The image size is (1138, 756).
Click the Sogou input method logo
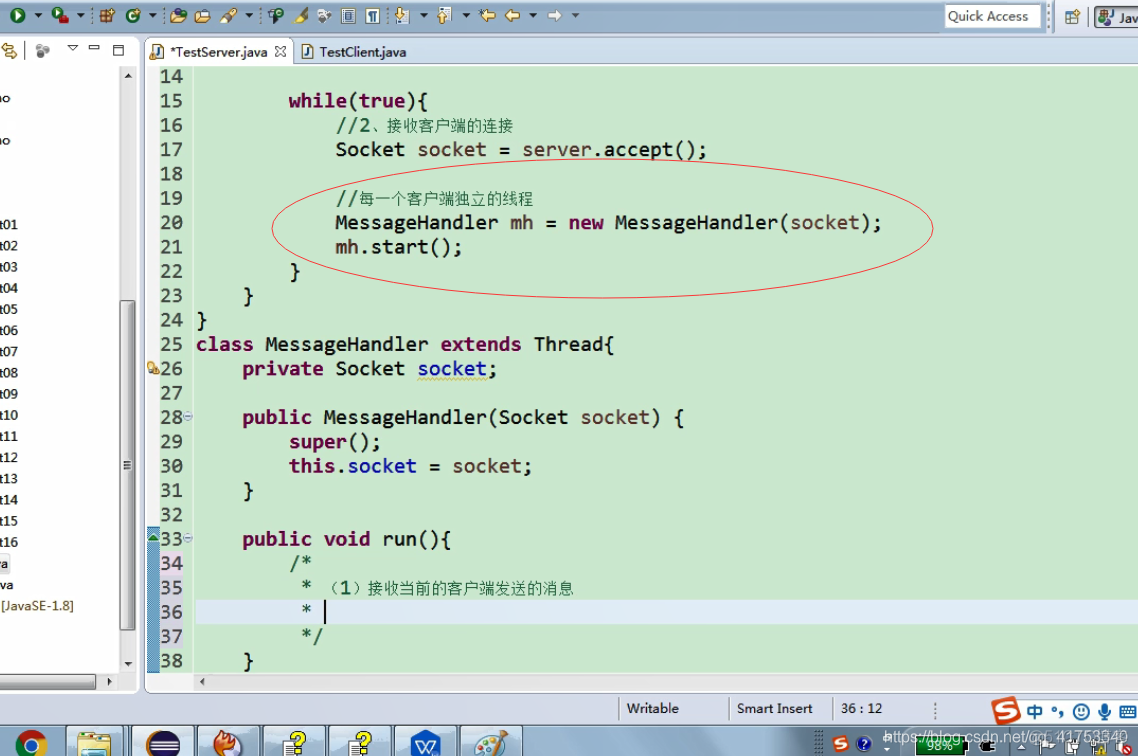pyautogui.click(x=1006, y=711)
